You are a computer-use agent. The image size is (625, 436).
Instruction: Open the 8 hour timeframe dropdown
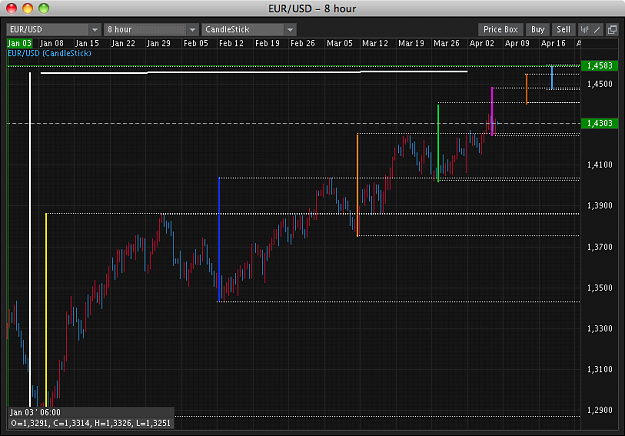151,29
